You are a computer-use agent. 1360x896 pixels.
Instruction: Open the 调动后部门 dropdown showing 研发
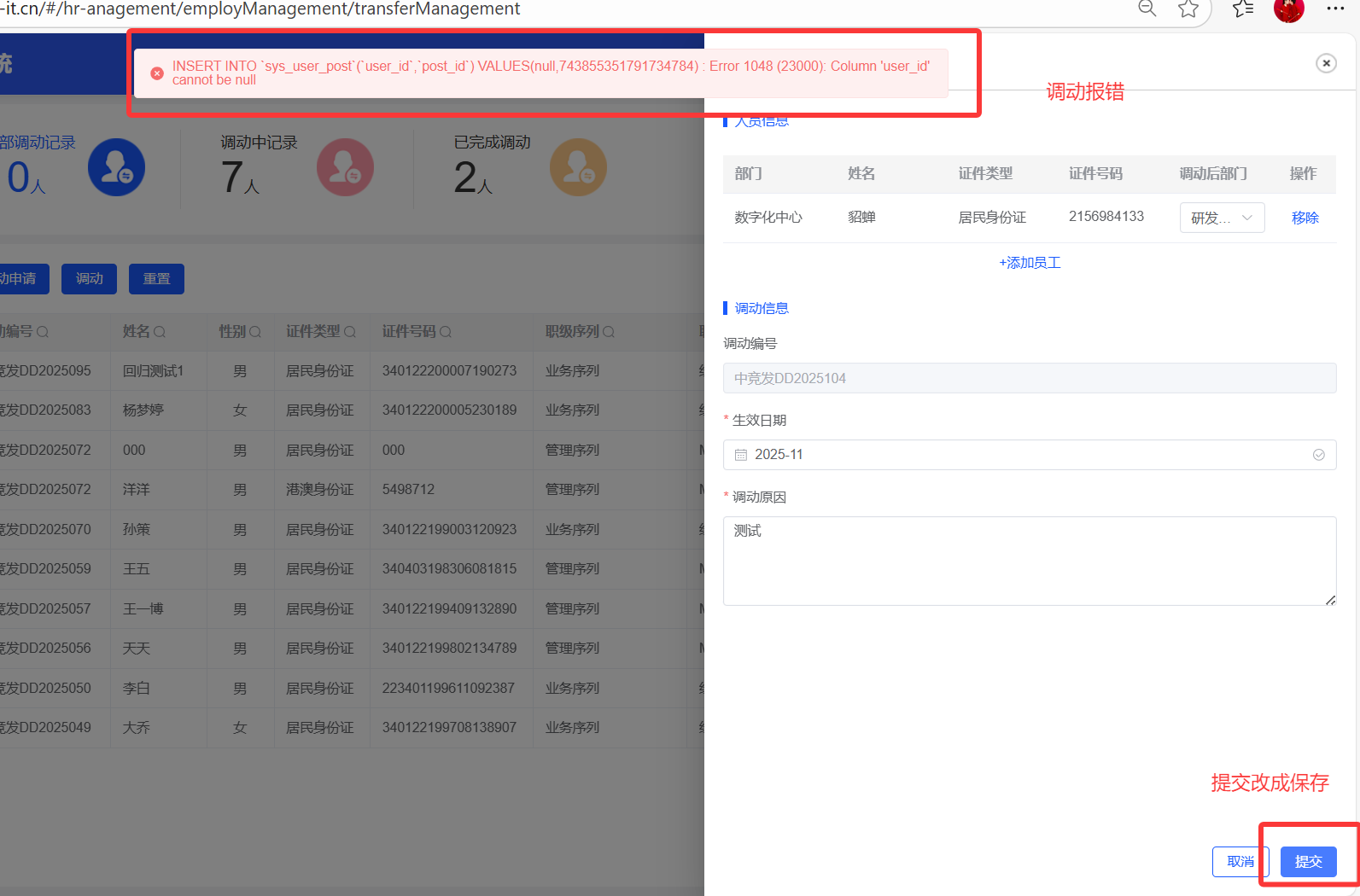(1222, 218)
